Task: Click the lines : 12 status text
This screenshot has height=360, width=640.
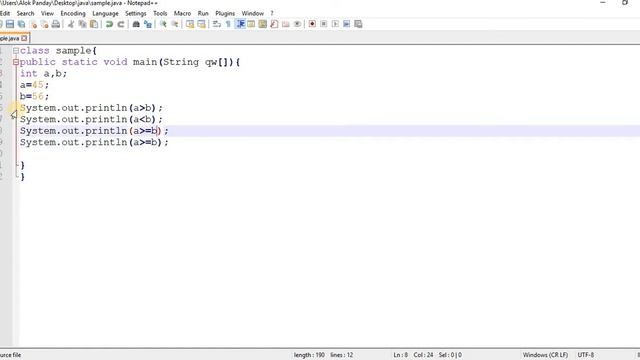Action: tap(342, 355)
